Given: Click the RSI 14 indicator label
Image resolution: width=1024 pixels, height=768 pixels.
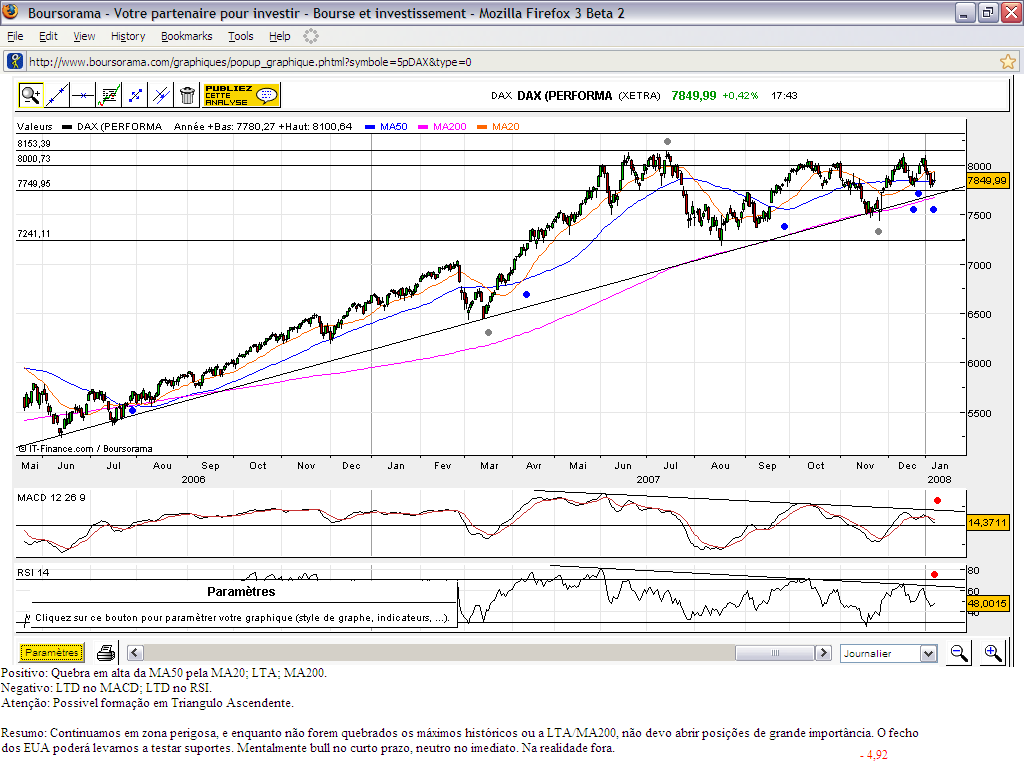Looking at the screenshot, I should pos(33,573).
